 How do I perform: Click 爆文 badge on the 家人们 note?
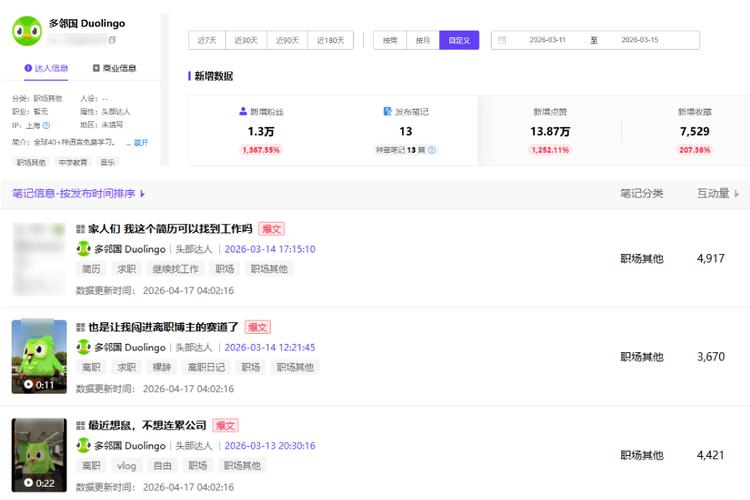pos(272,229)
